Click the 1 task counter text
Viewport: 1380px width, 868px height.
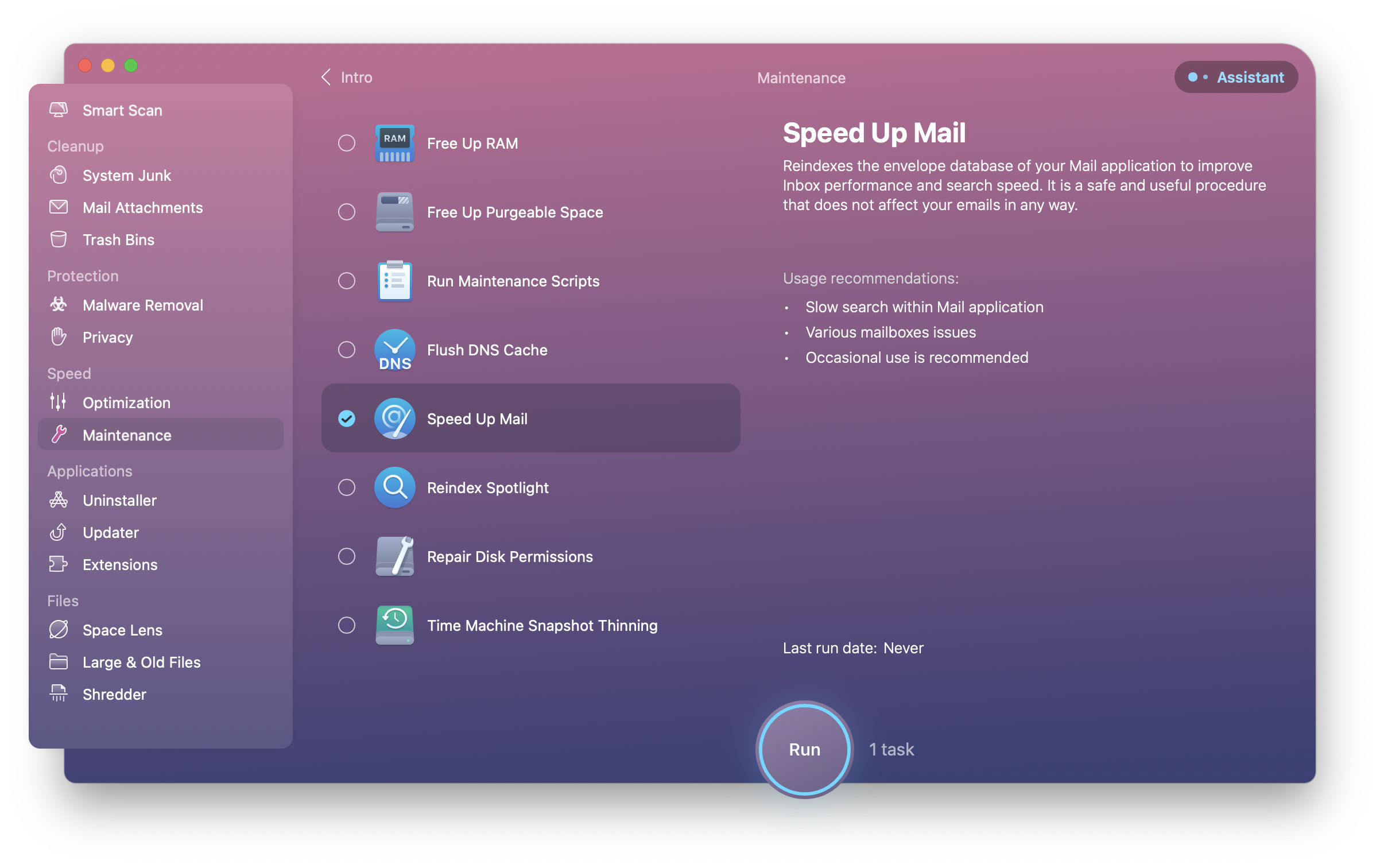click(x=891, y=750)
